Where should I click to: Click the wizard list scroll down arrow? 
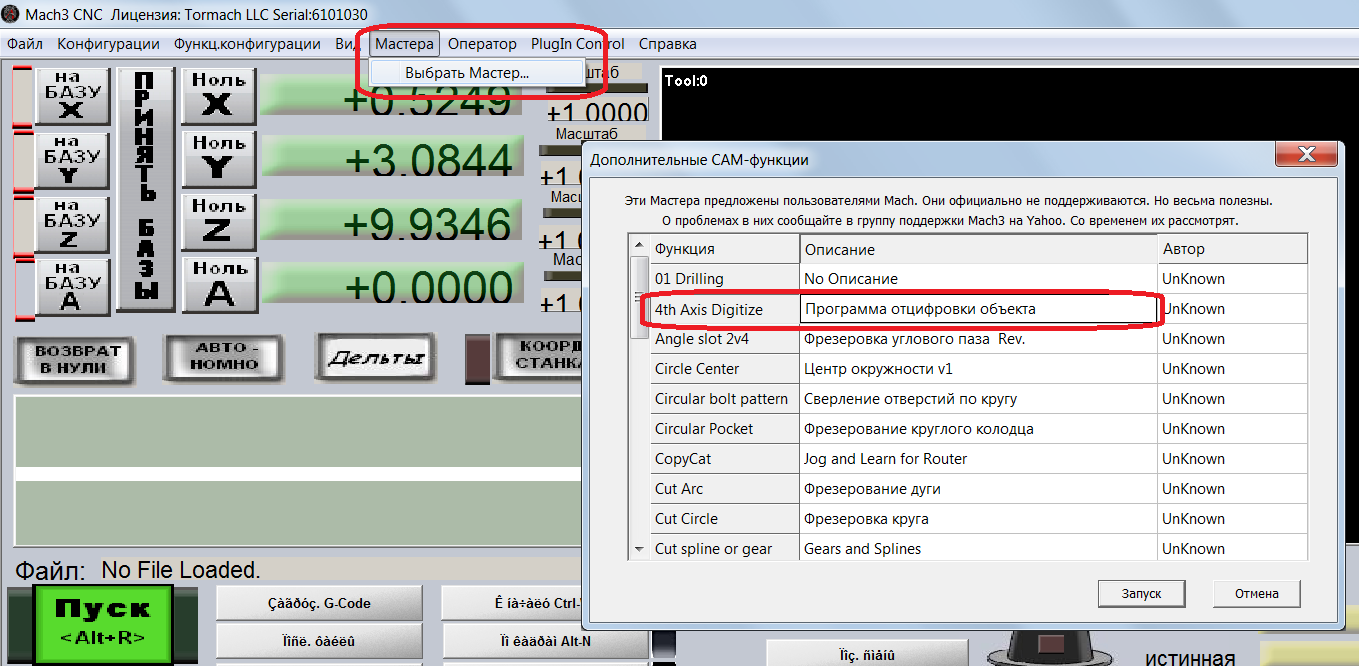pyautogui.click(x=639, y=549)
